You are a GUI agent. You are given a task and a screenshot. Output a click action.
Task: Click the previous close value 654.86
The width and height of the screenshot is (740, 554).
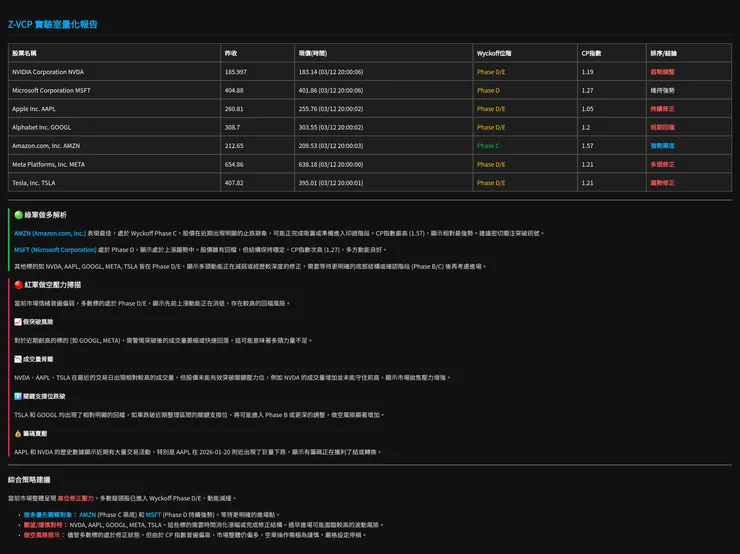click(x=234, y=164)
